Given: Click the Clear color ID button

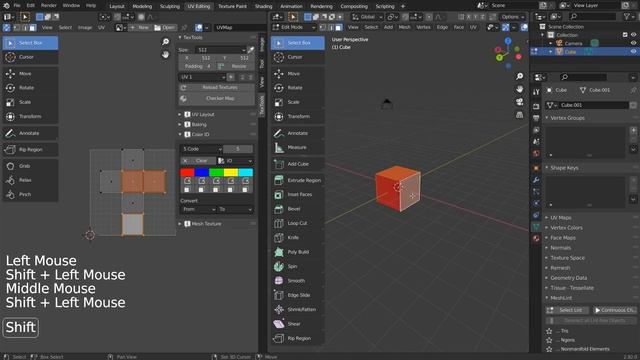Looking at the screenshot, I should [x=198, y=161].
